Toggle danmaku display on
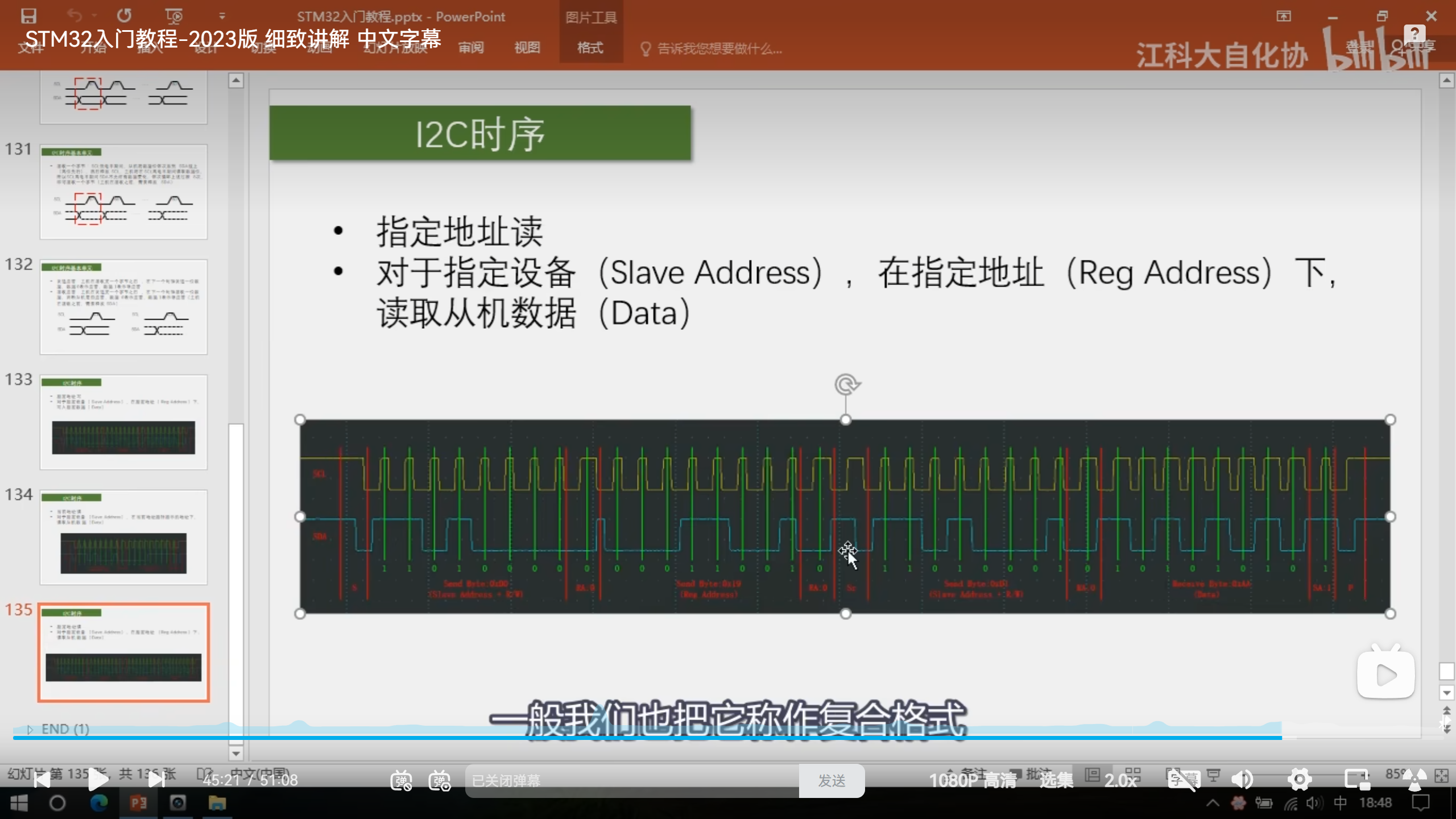The height and width of the screenshot is (819, 1456). tap(401, 780)
